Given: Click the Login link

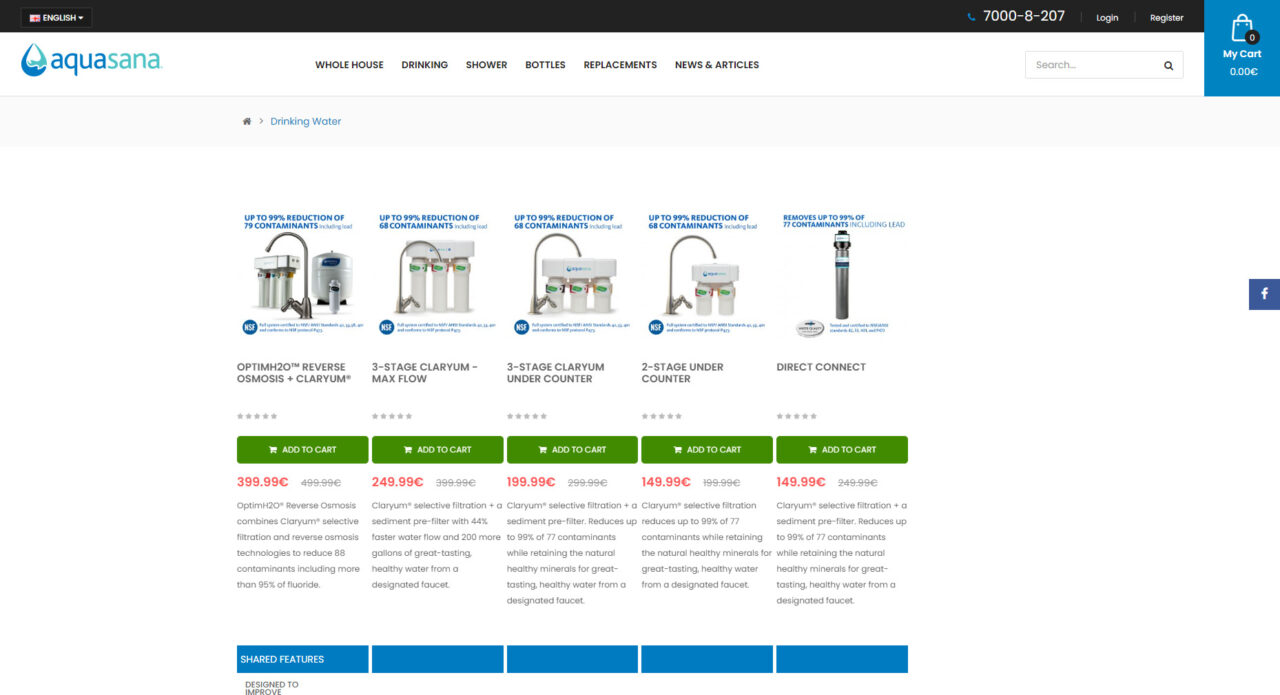Looking at the screenshot, I should 1107,18.
